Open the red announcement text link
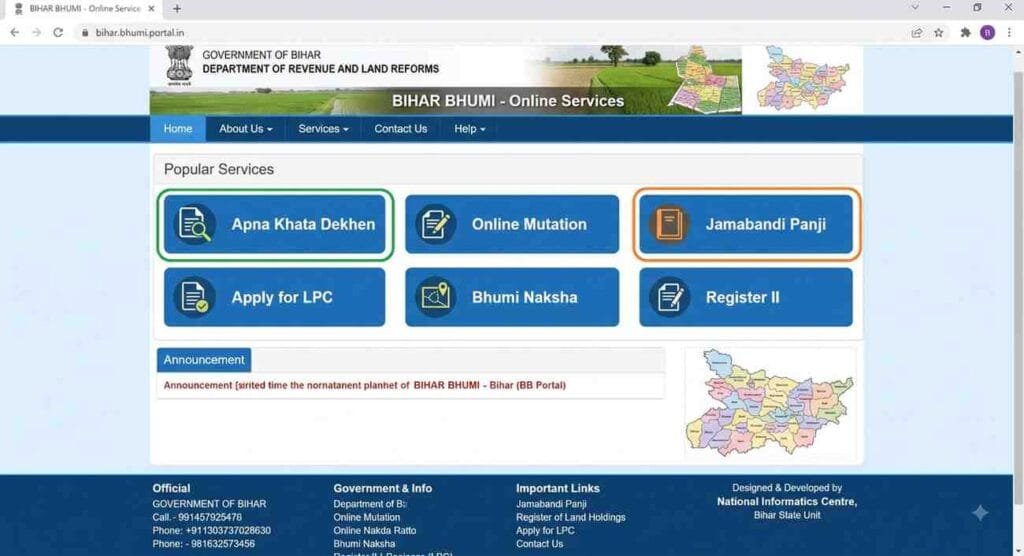1024x556 pixels. point(364,385)
